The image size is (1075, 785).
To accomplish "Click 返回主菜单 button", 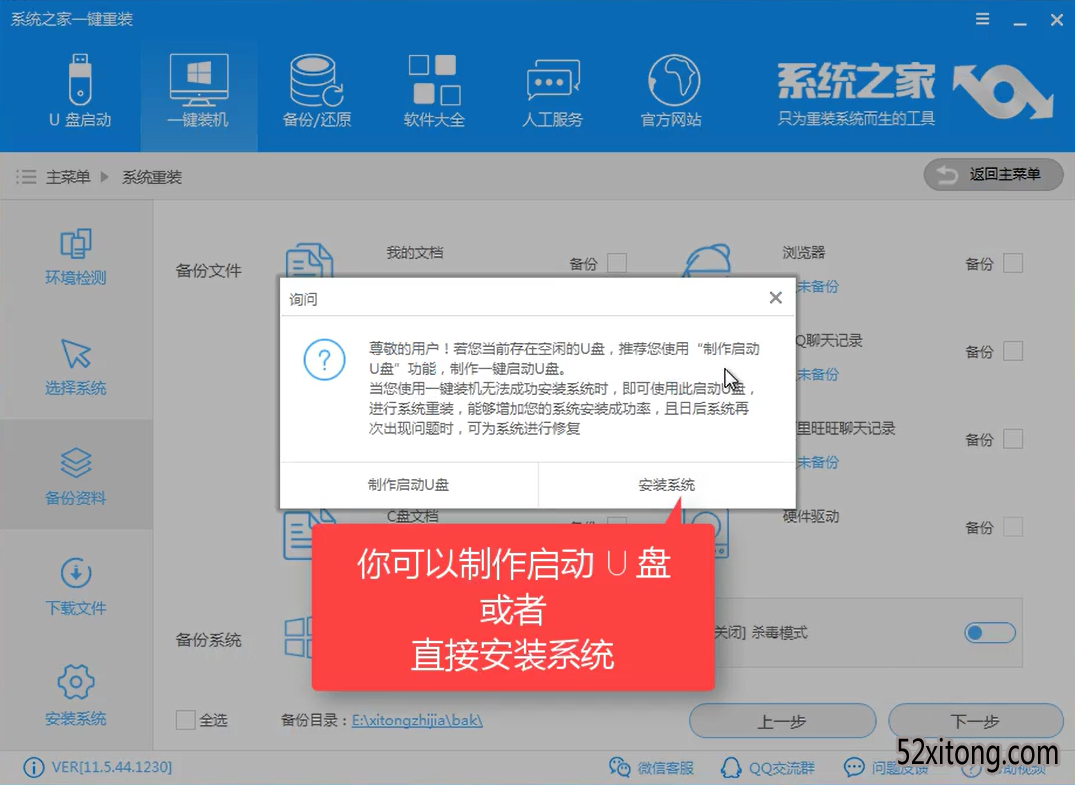I will (x=993, y=175).
